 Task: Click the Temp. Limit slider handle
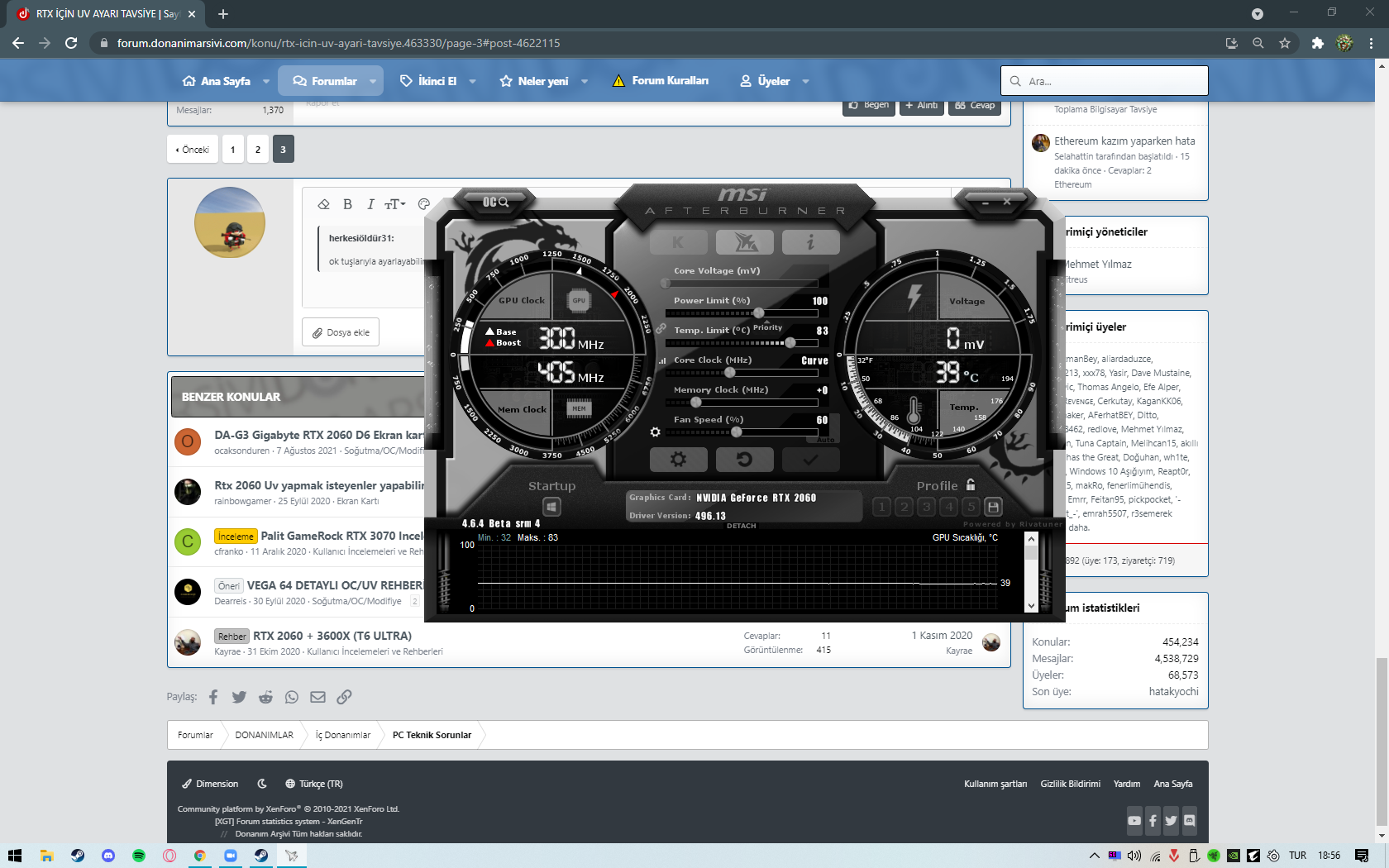coord(790,343)
